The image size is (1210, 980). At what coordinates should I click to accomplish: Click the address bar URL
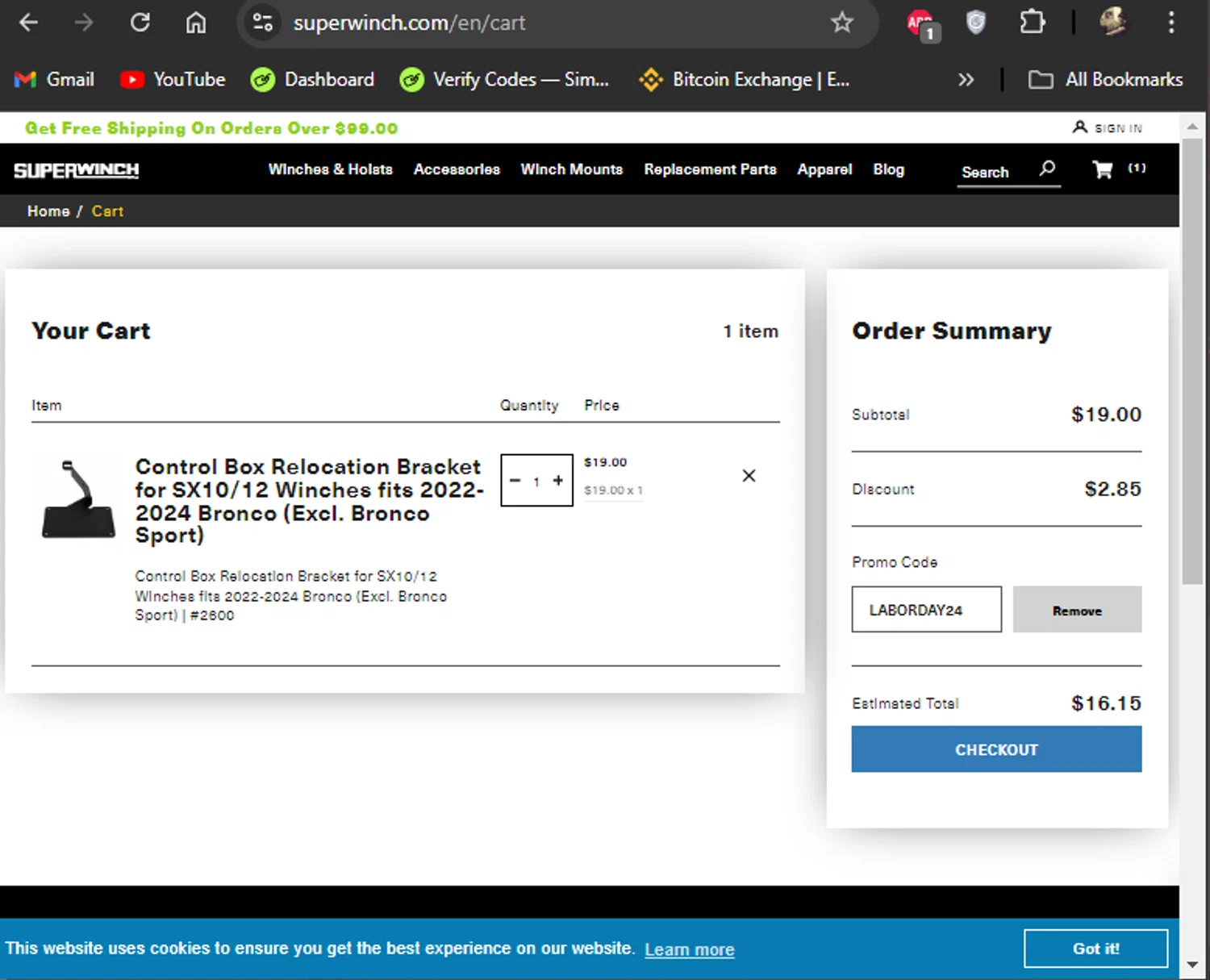point(410,23)
